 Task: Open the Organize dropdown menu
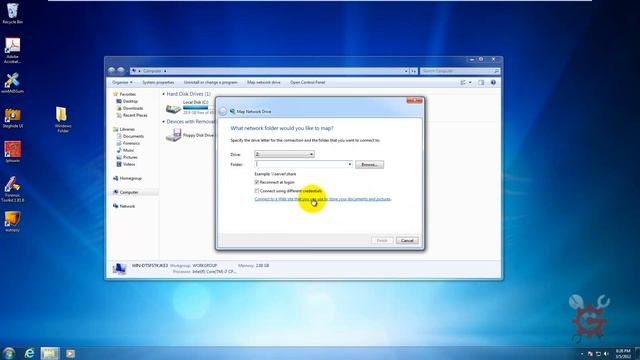(122, 82)
